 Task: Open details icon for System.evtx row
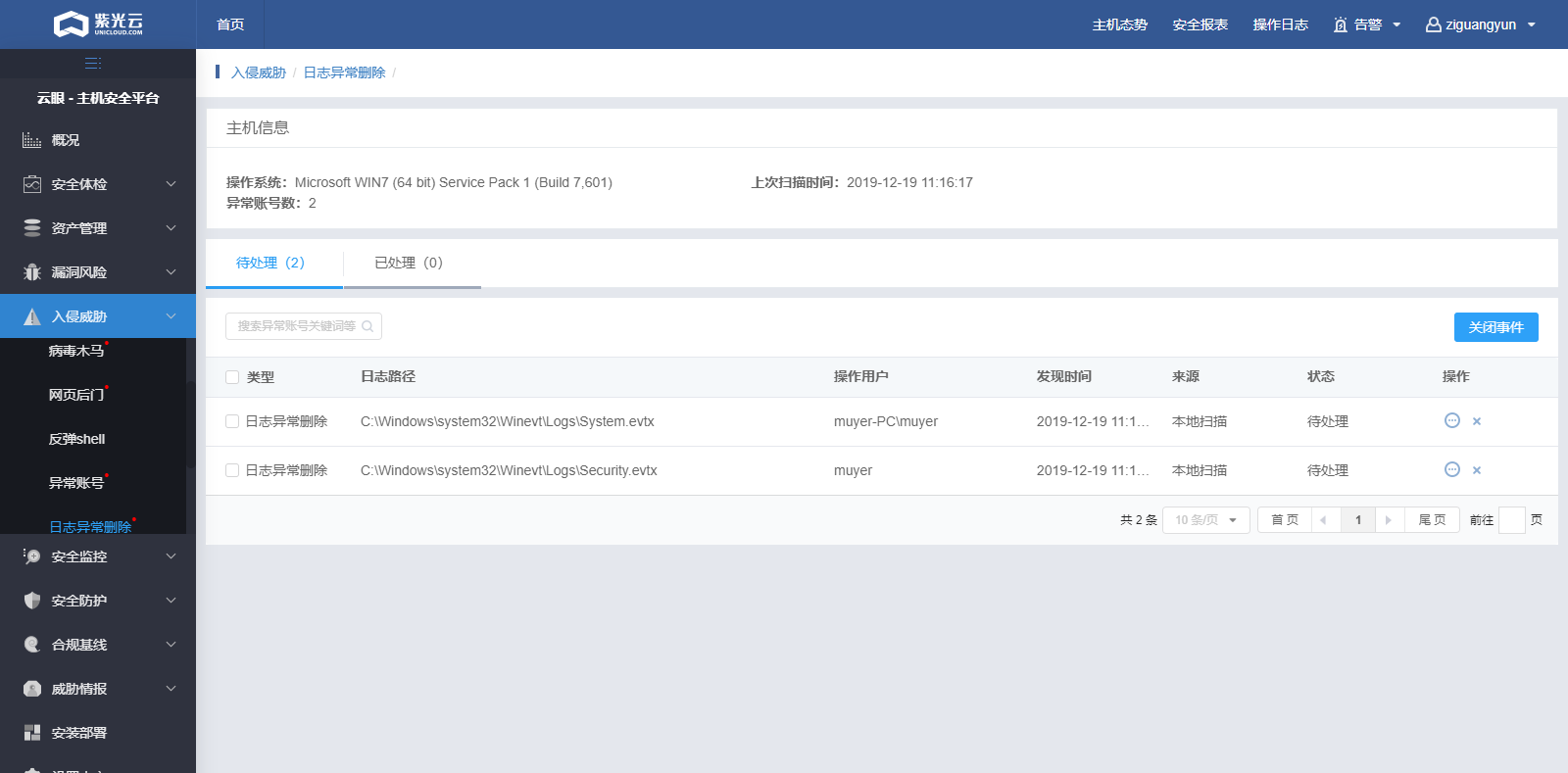(1452, 420)
